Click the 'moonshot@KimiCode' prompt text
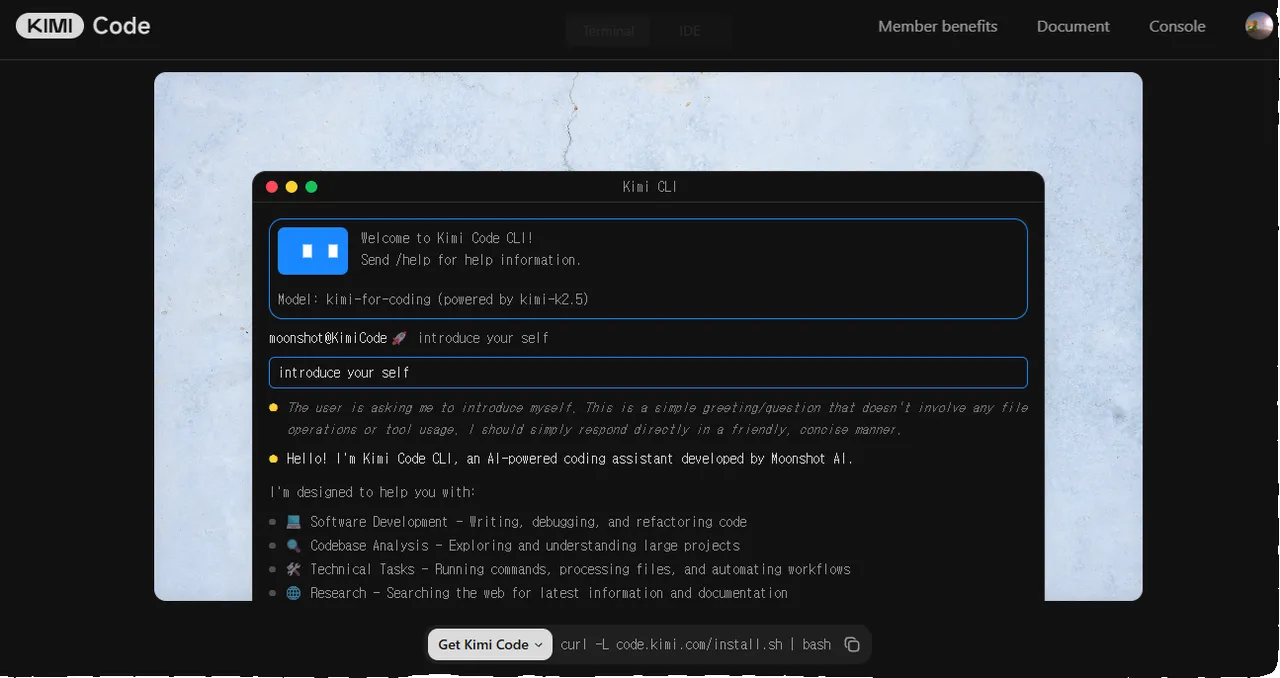 pos(328,338)
